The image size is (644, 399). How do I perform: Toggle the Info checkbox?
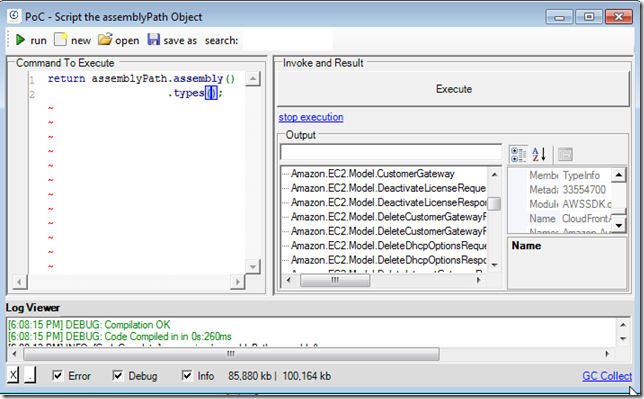click(186, 376)
